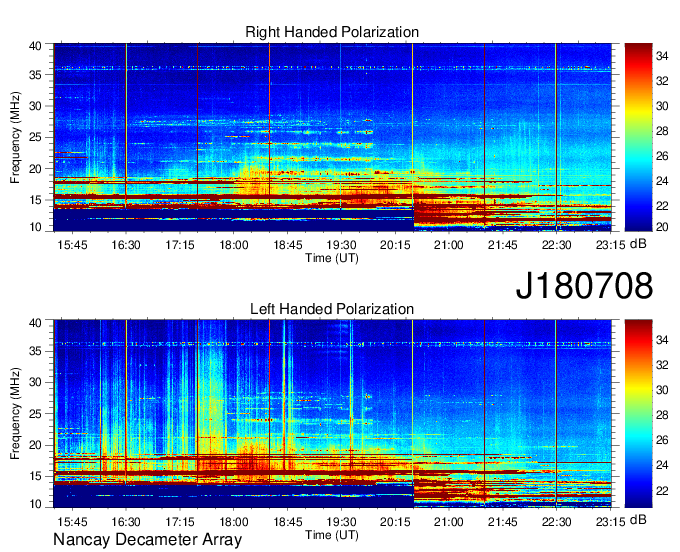Click 16:30 tick on Right Handed time axis
Viewport: 680px width, 552px height.
tap(126, 245)
